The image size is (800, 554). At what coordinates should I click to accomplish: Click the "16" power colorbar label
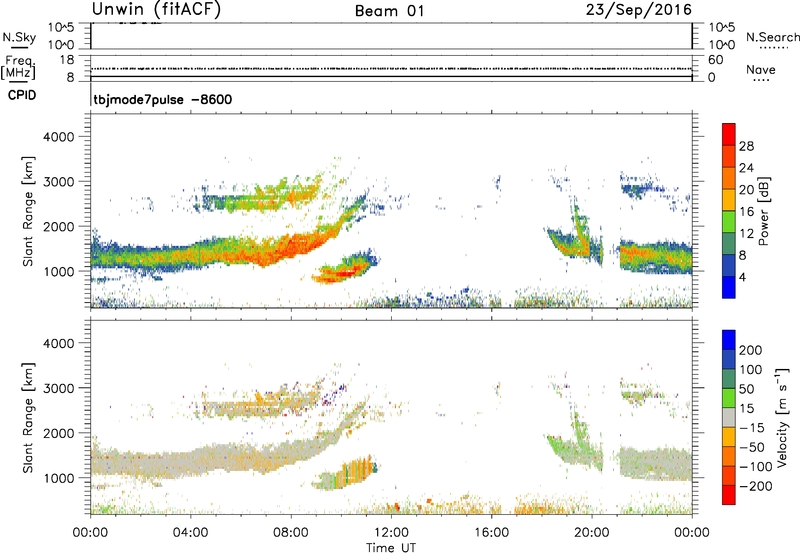point(746,212)
